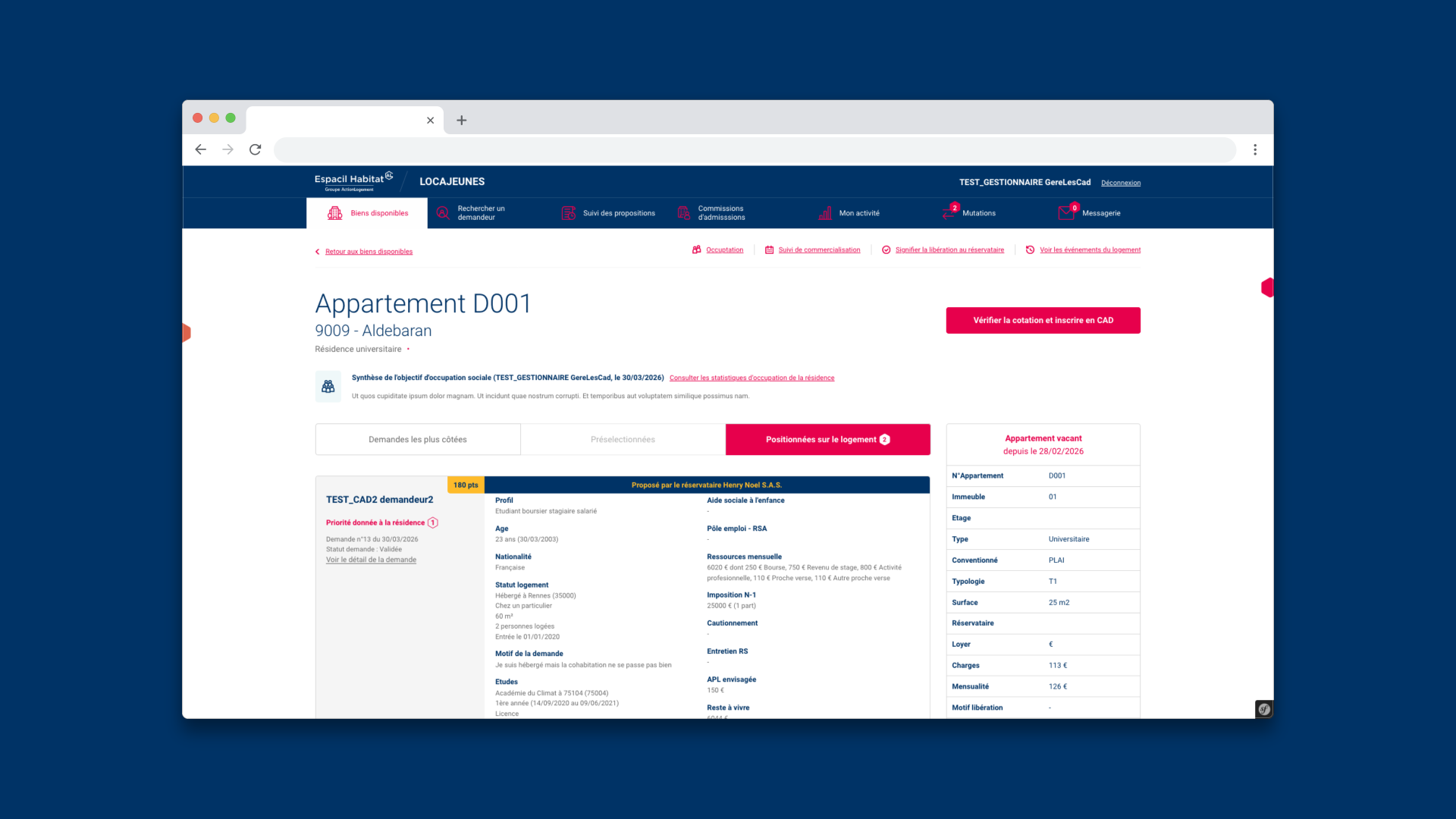The image size is (1456, 819).
Task: Select the Biens disponibles building icon
Action: [x=335, y=213]
